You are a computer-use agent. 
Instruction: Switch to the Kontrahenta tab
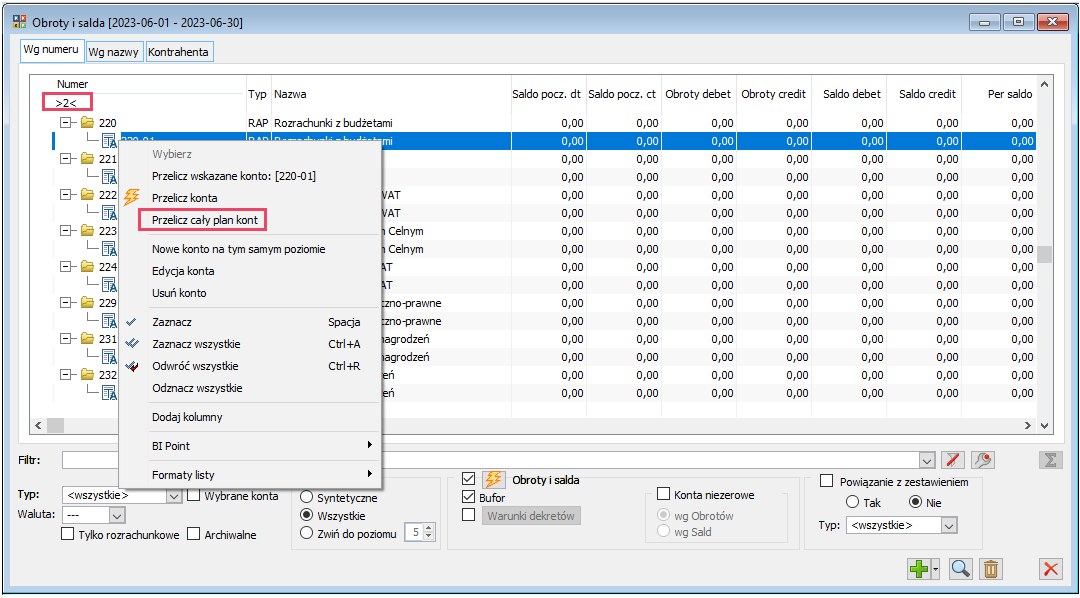coord(178,52)
